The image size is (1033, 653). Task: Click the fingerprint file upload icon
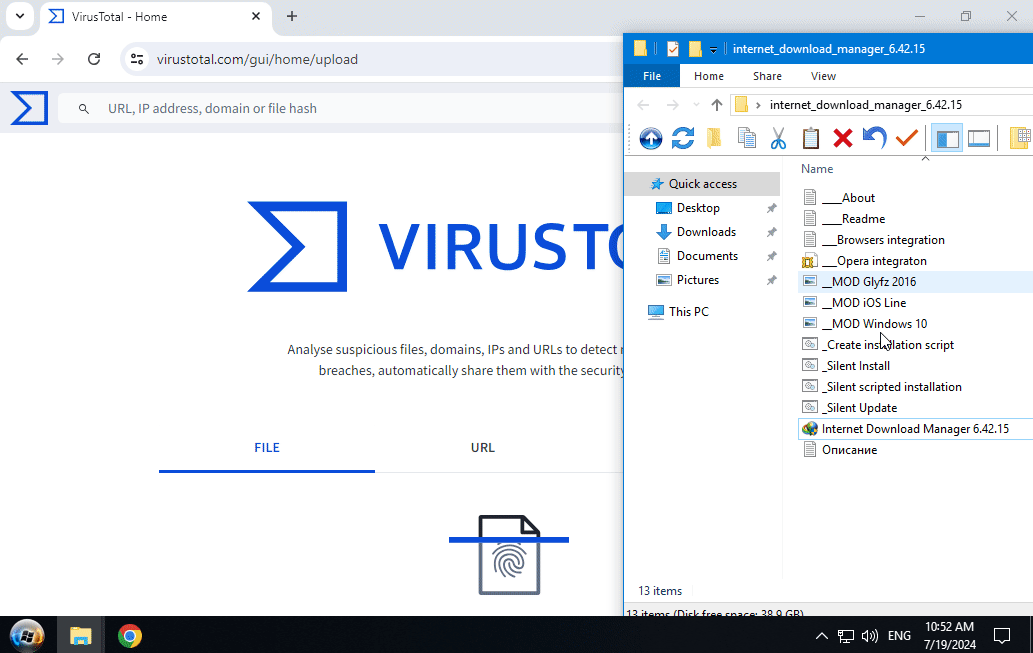(x=509, y=555)
